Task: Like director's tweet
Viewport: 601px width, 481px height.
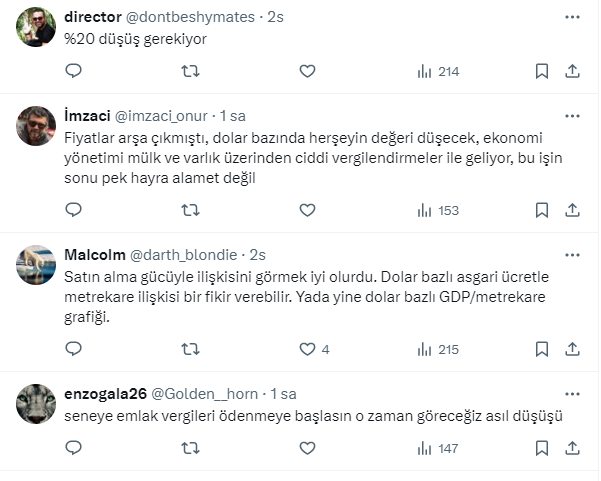Action: click(x=307, y=71)
